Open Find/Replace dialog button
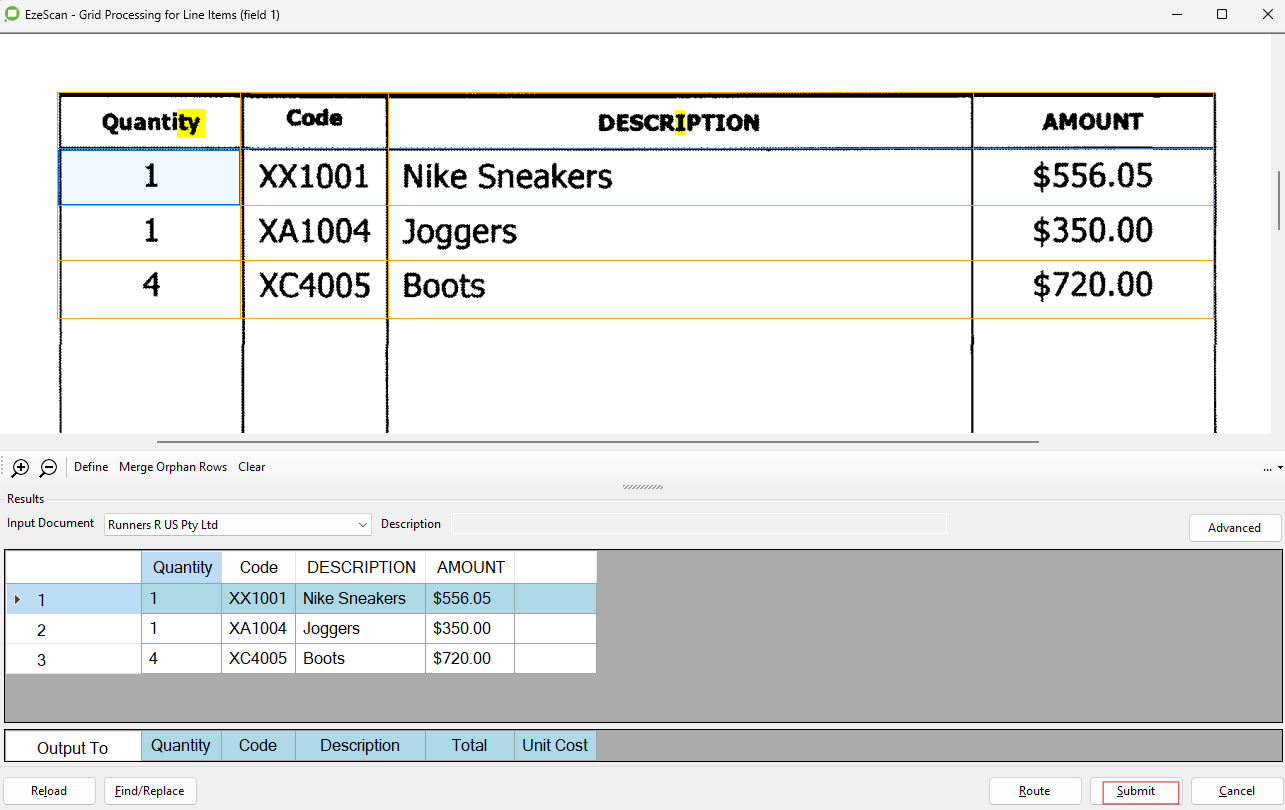 tap(150, 791)
